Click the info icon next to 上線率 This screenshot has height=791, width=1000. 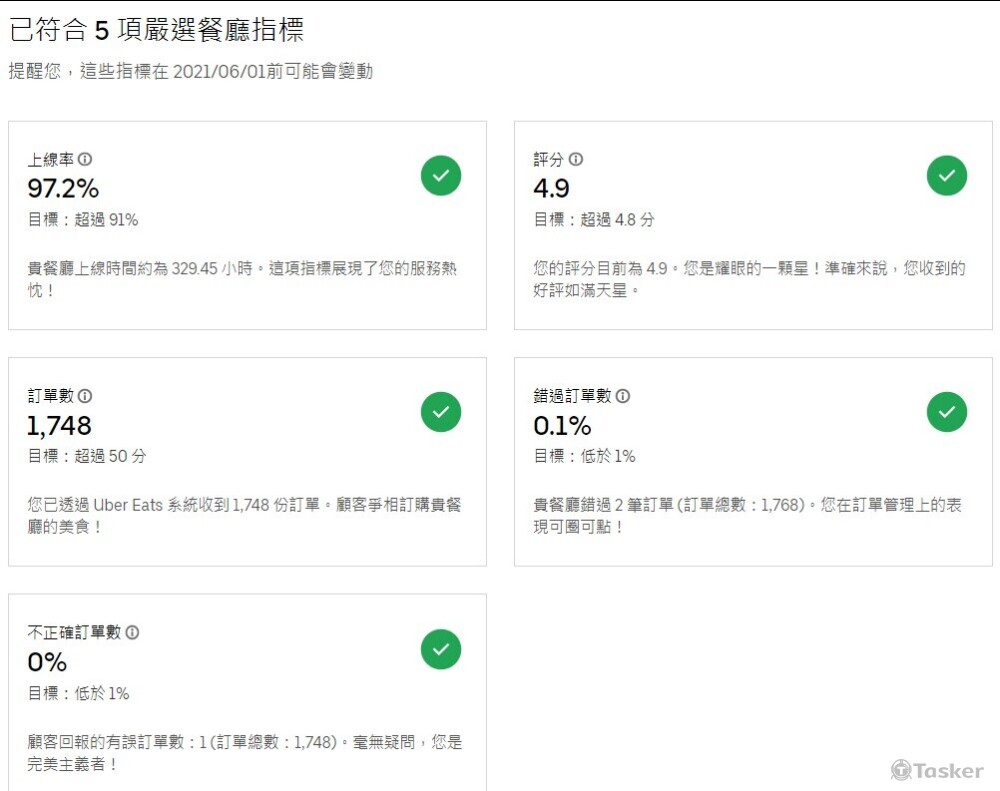pyautogui.click(x=84, y=159)
